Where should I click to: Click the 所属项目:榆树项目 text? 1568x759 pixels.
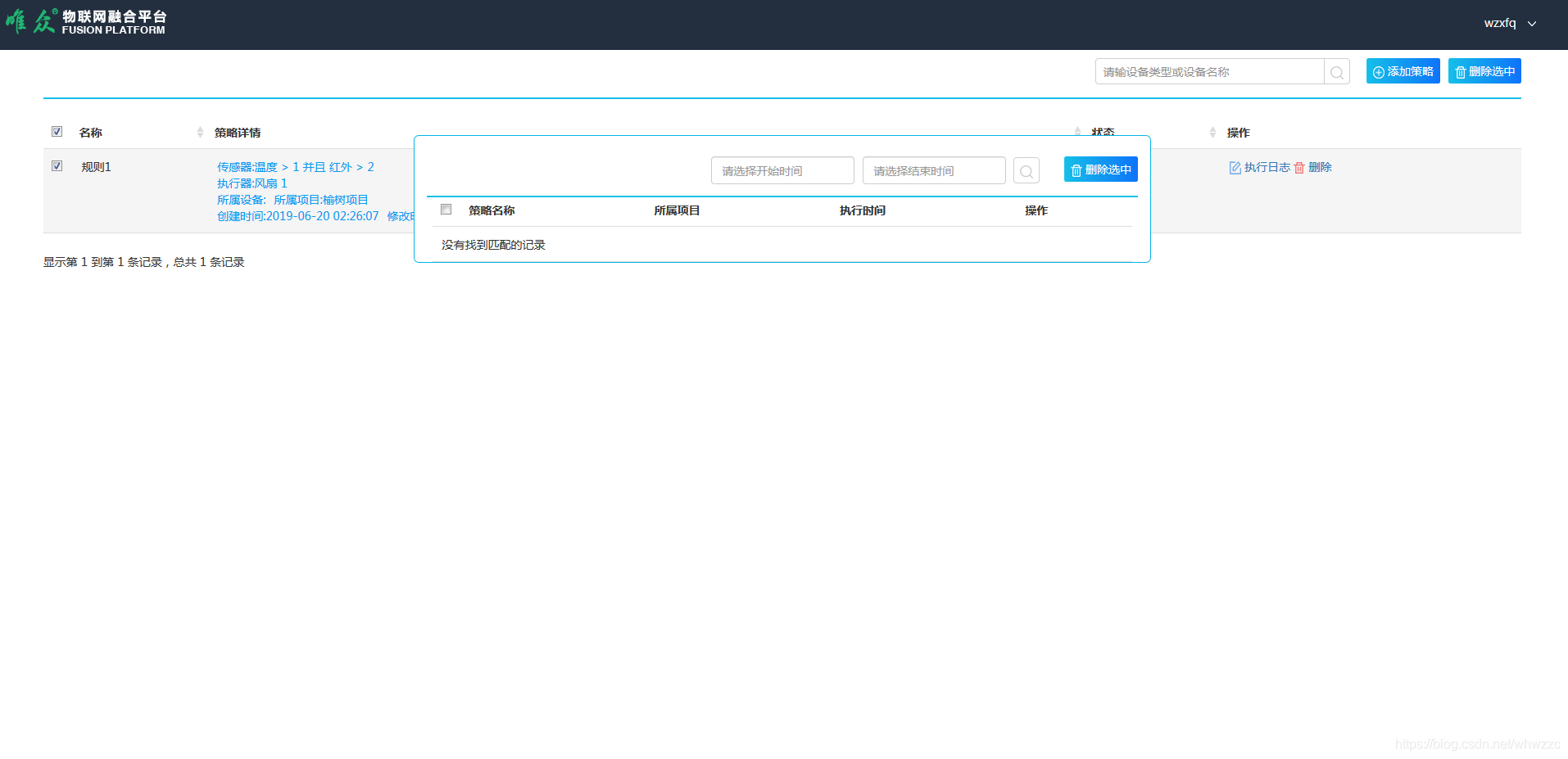[321, 200]
